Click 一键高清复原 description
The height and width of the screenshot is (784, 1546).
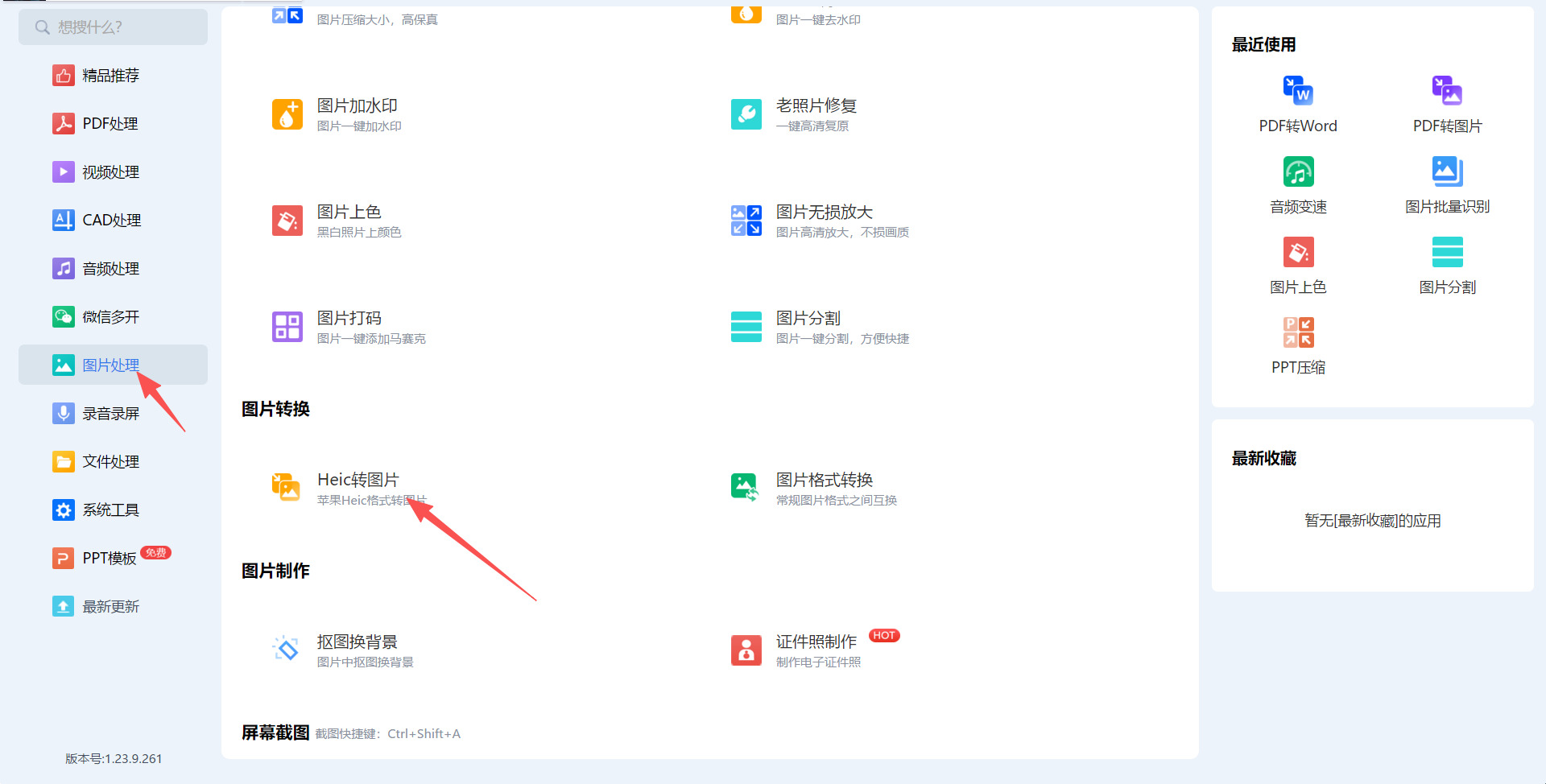pyautogui.click(x=812, y=126)
